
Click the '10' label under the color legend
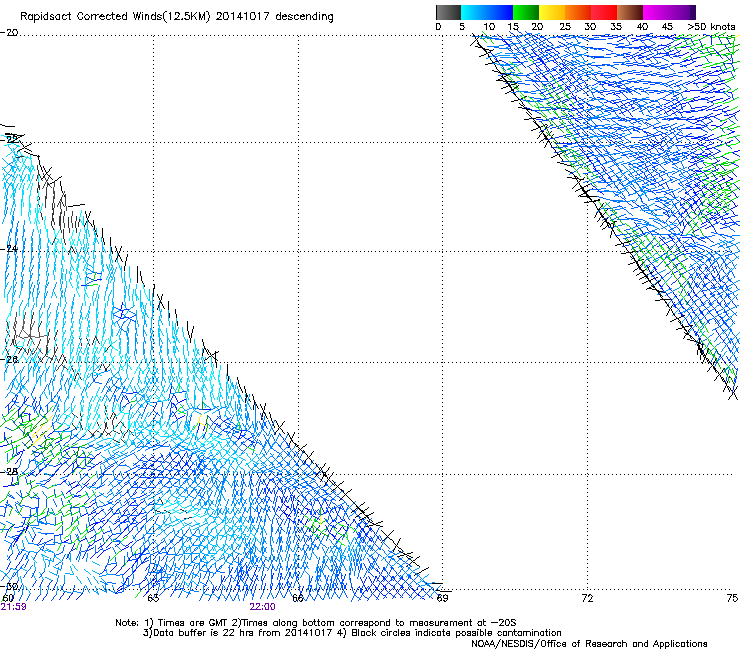coord(489,27)
